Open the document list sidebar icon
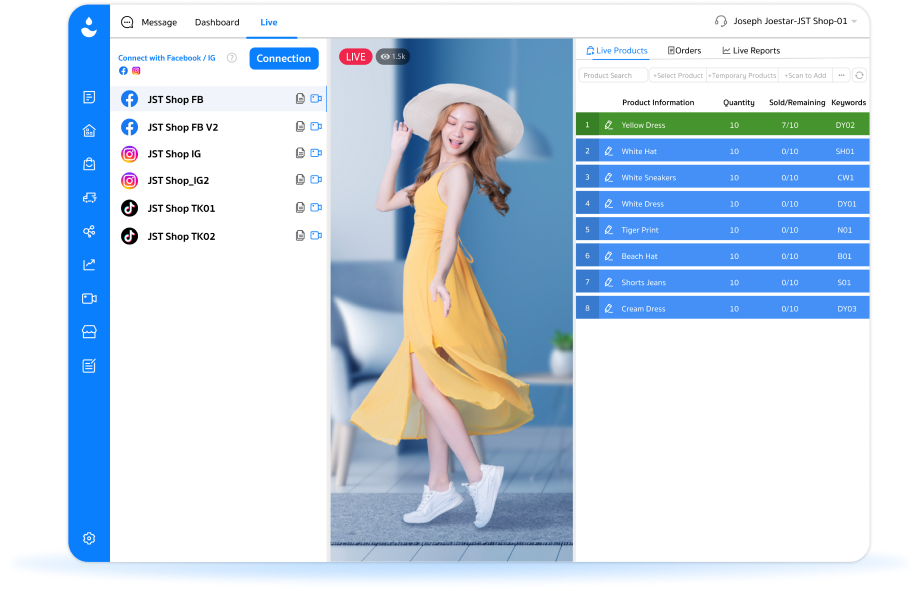This screenshot has height=591, width=919. click(89, 97)
